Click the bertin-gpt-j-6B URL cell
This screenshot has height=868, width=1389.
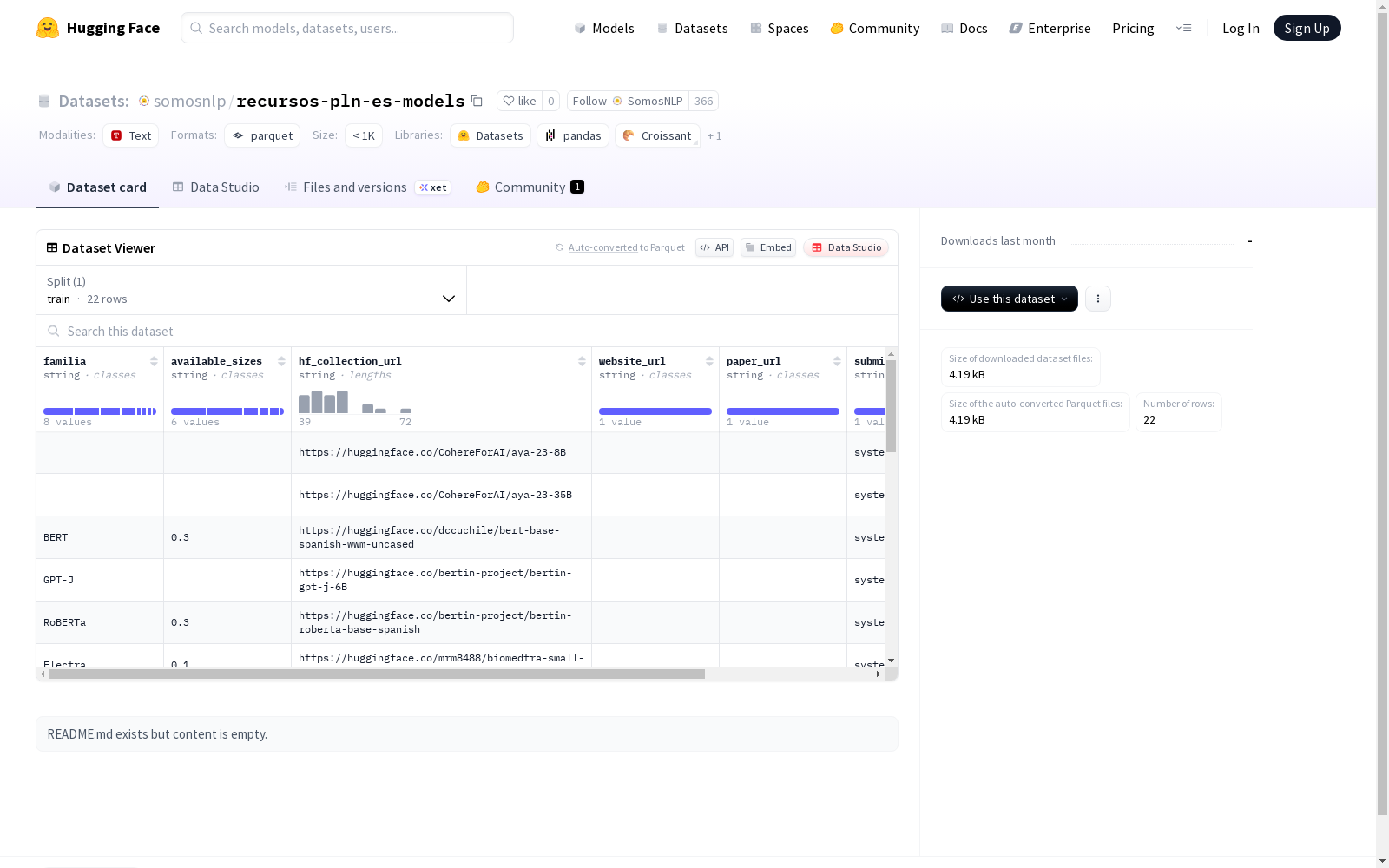pyautogui.click(x=441, y=580)
